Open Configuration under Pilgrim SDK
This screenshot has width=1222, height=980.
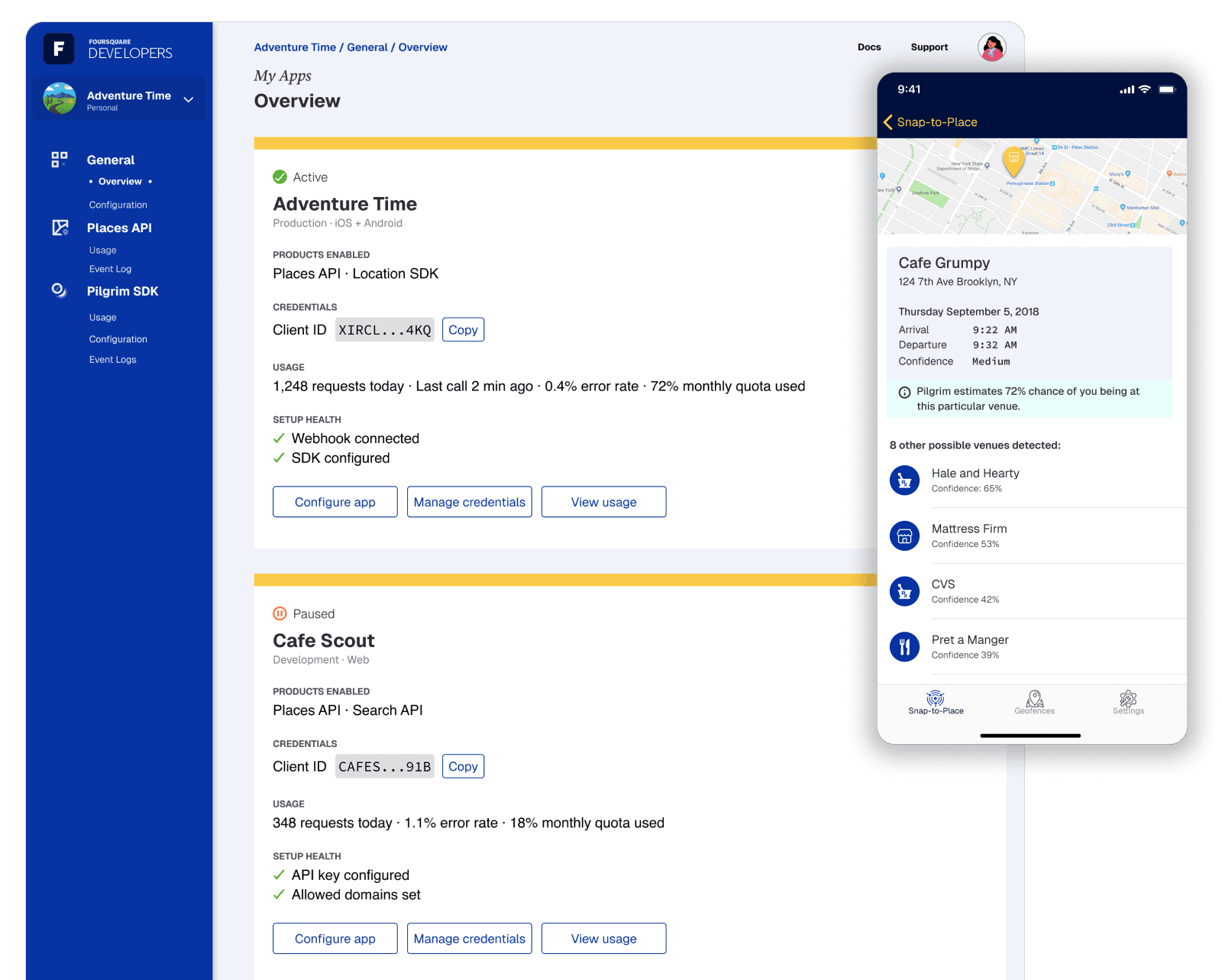(118, 339)
